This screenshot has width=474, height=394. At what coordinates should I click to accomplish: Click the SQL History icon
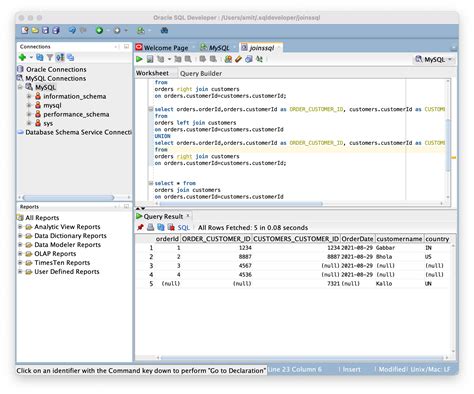tap(249, 59)
